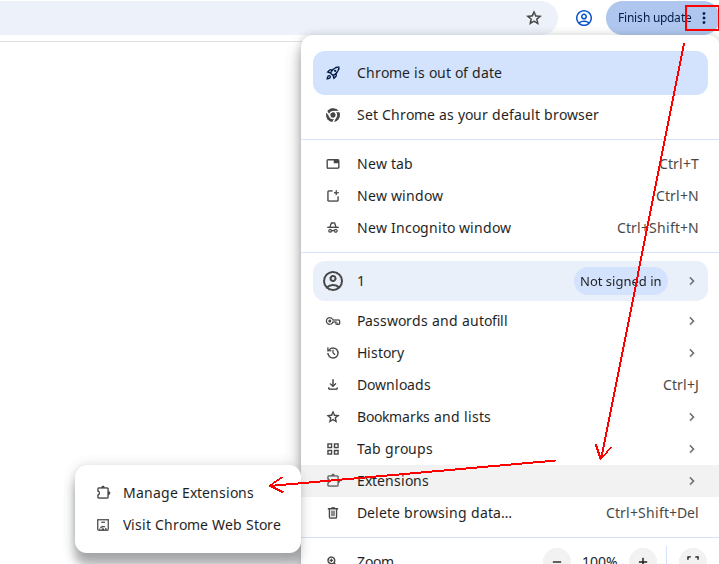The height and width of the screenshot is (564, 719).
Task: Expand Bookmarks and lists chevron
Action: (692, 417)
